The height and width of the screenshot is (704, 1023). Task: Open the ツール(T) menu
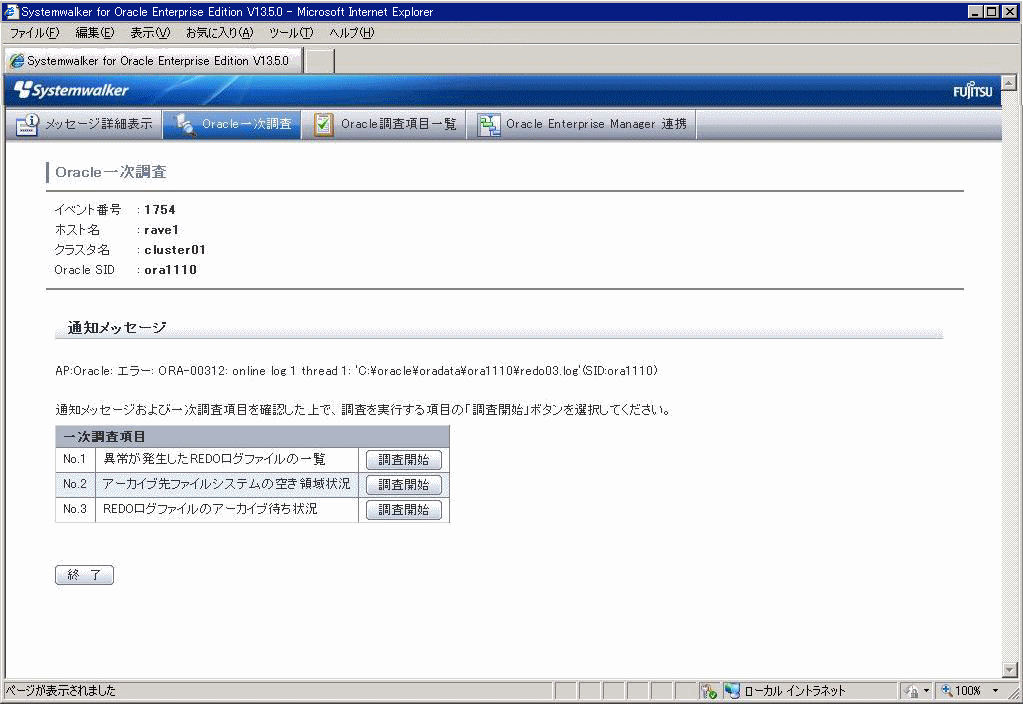tap(291, 33)
